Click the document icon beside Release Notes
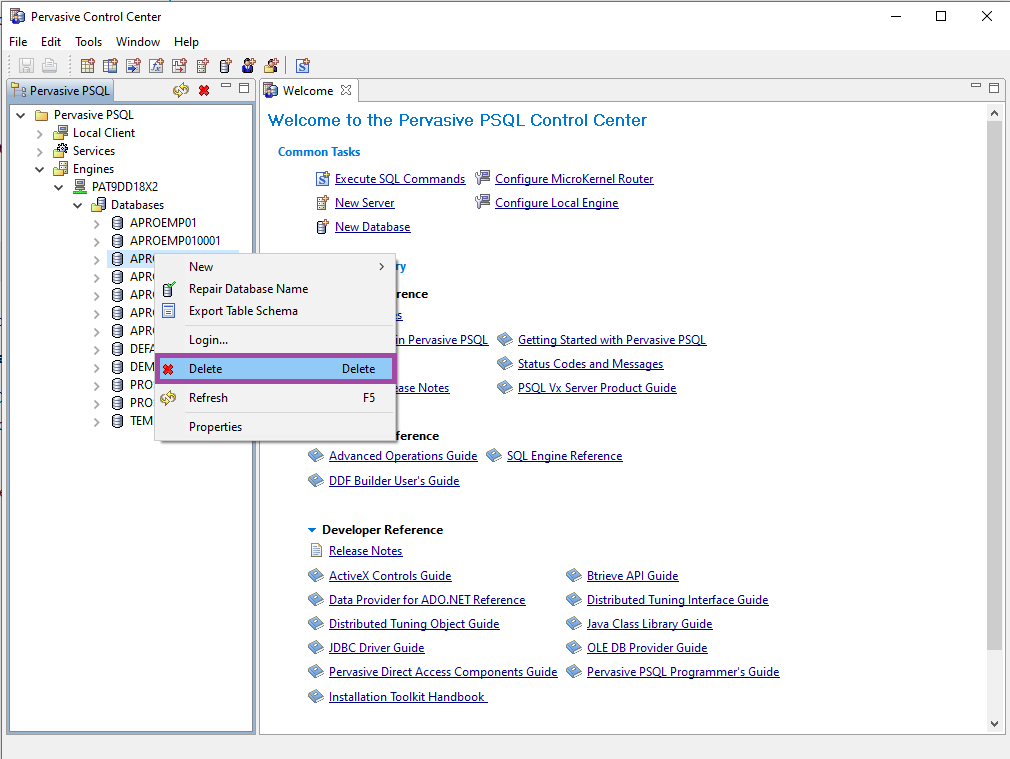 pyautogui.click(x=316, y=550)
